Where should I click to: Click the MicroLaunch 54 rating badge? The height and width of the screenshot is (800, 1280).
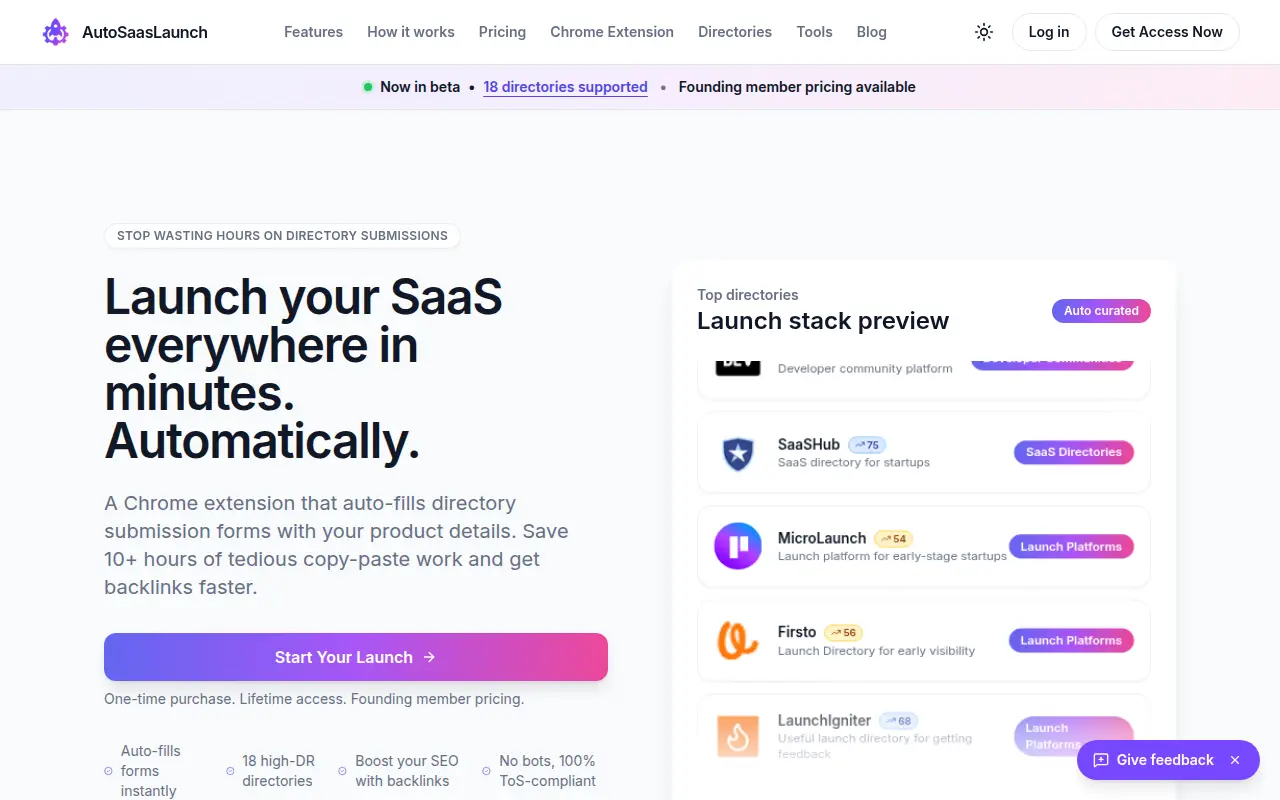893,538
